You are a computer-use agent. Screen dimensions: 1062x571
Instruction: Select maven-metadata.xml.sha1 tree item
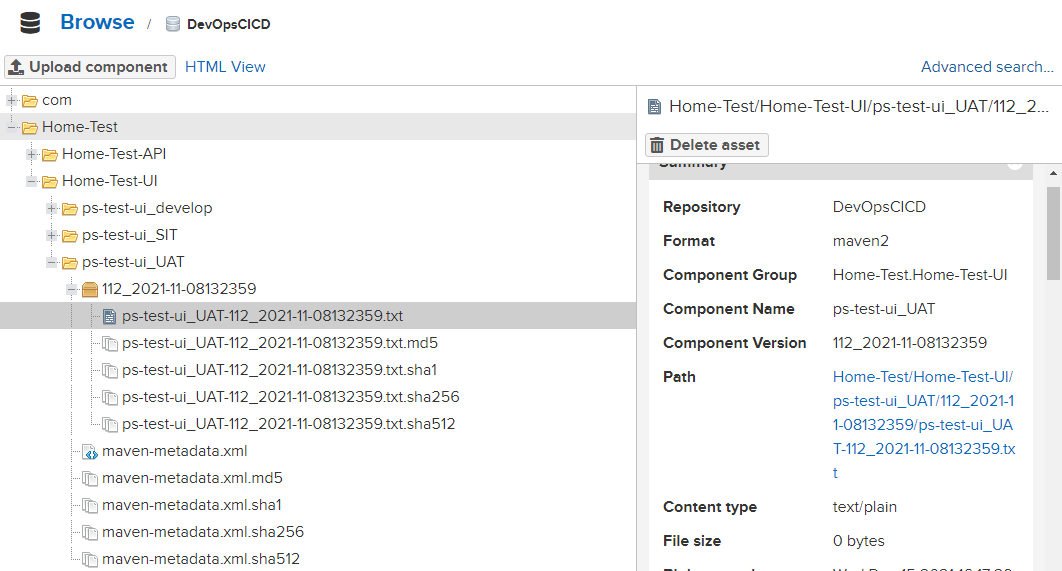coord(192,505)
